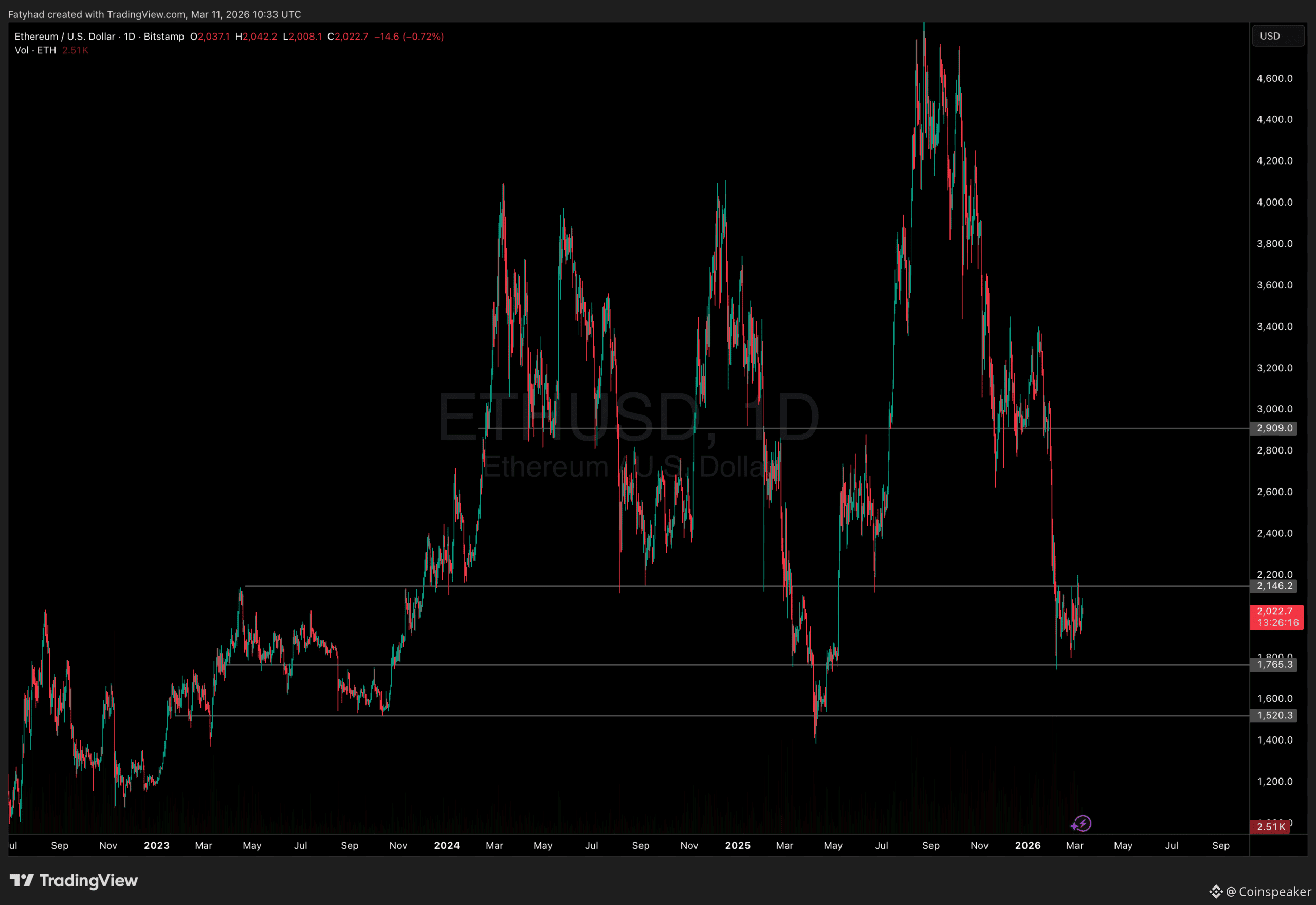
Task: Click the Binance-style diamond icon beside Coinspeaker
Action: 1216,892
